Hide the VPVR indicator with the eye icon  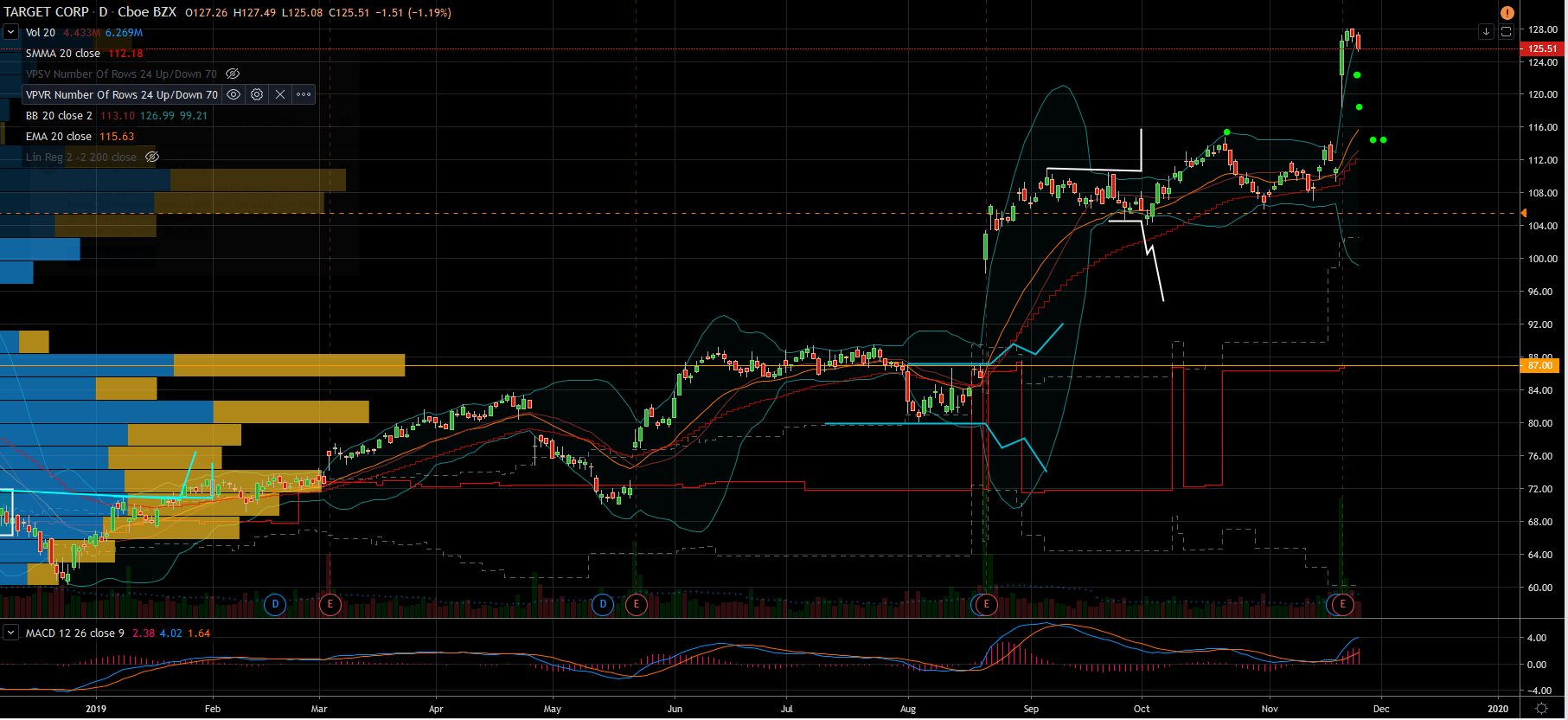234,94
